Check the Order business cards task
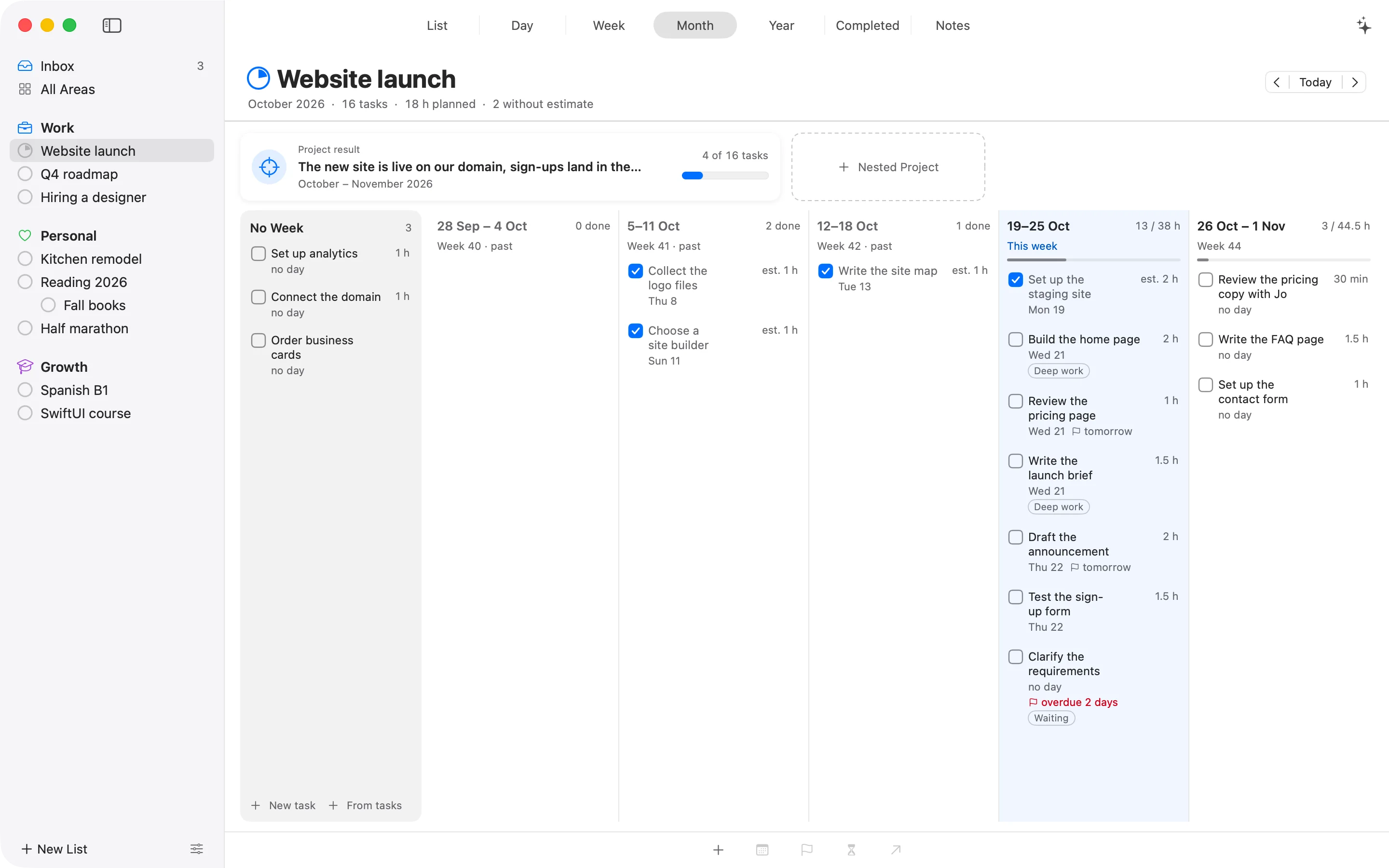Screen dimensions: 1389x868 pyautogui.click(x=259, y=340)
